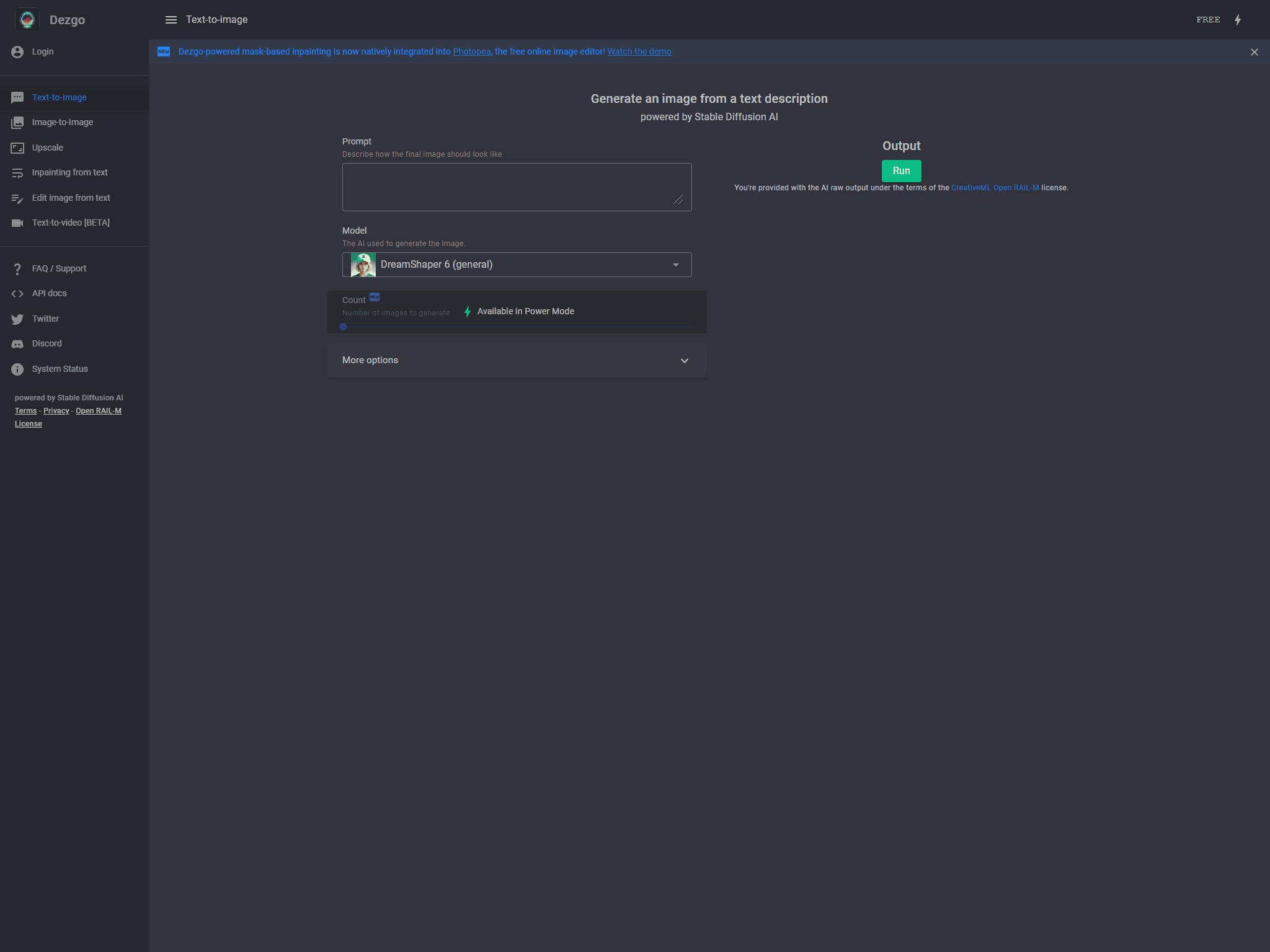
Task: Click the Count slider handle
Action: pos(343,327)
